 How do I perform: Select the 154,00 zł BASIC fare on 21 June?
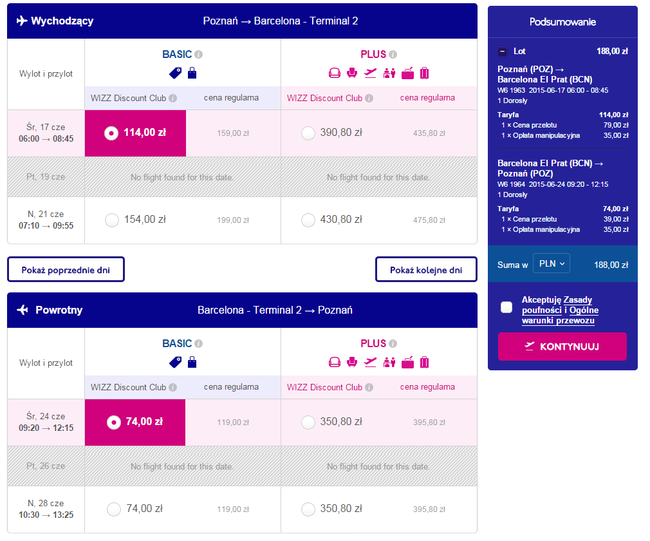[x=111, y=220]
